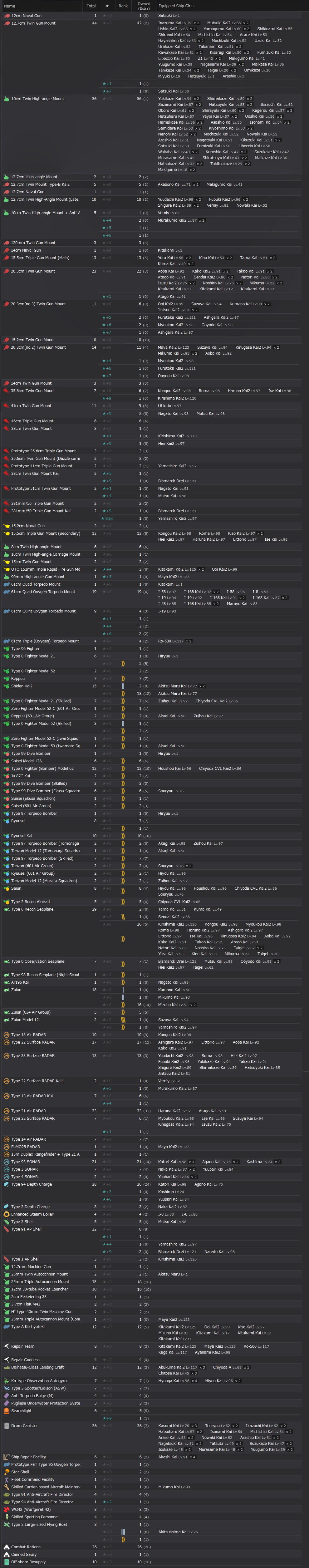Sort by the Total column header
This screenshot has width=309, height=1568.
point(91,6)
